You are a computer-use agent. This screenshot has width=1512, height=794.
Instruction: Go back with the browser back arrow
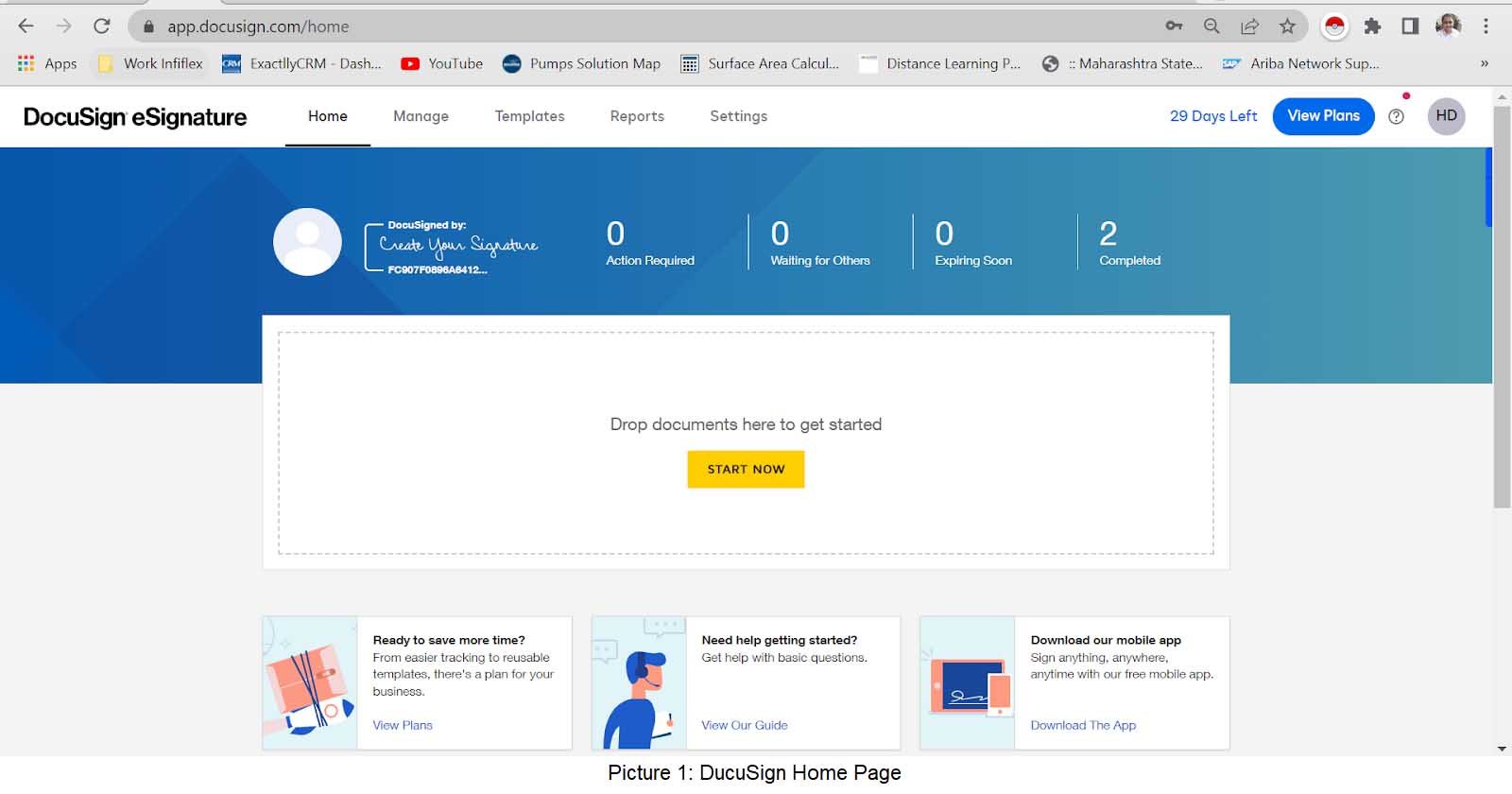coord(26,26)
